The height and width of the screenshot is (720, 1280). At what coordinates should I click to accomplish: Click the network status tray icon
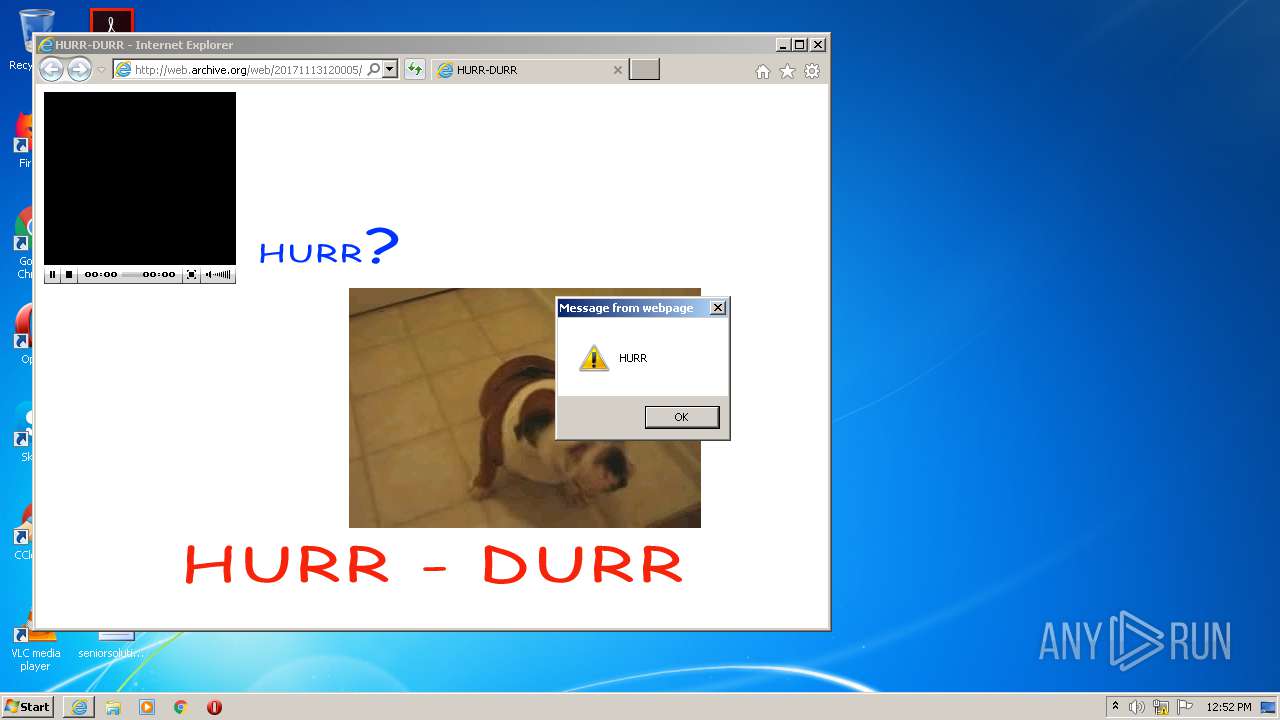tap(1161, 707)
